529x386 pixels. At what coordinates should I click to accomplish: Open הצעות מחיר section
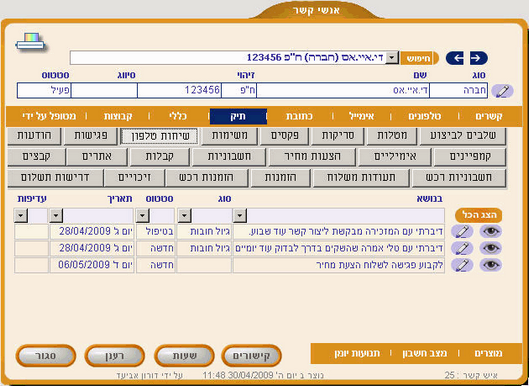tap(312, 157)
